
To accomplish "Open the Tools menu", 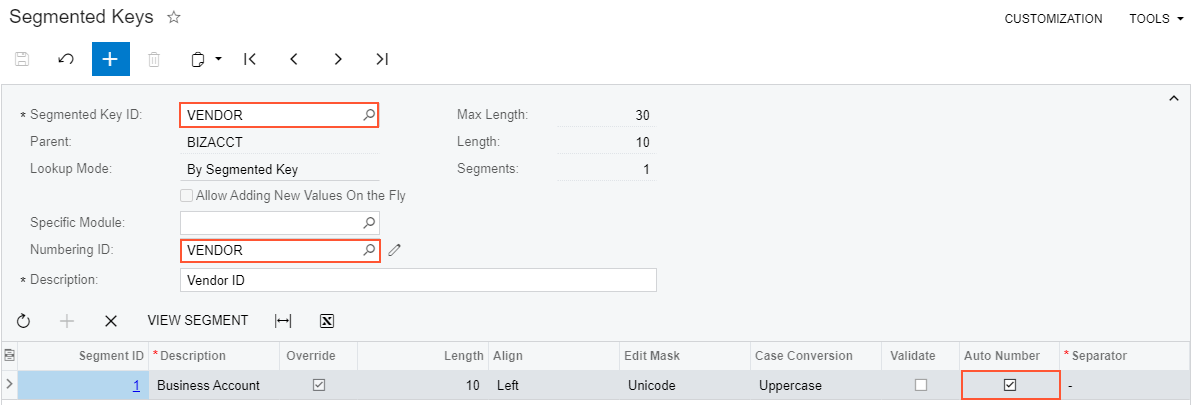I will click(1155, 19).
